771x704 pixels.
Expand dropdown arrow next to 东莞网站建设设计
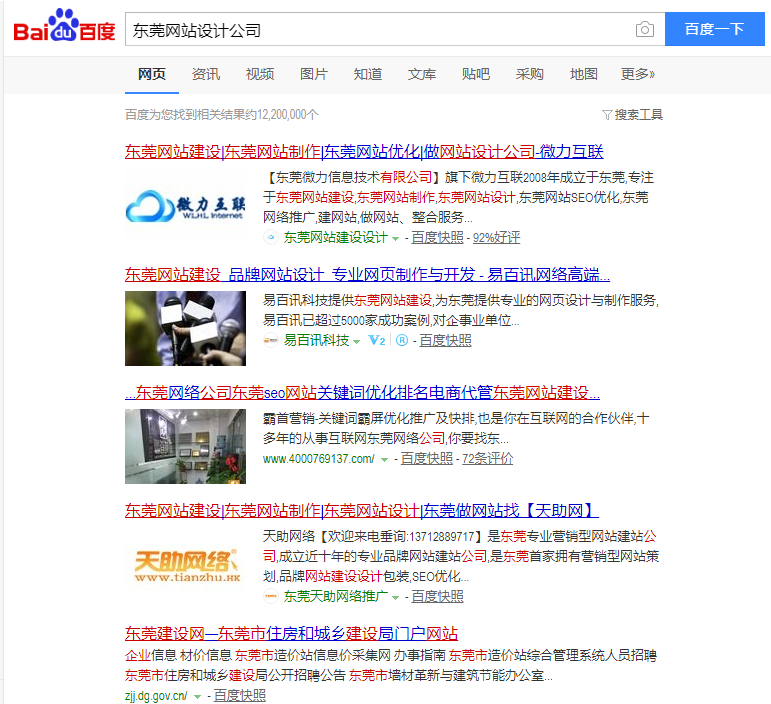[x=395, y=239]
